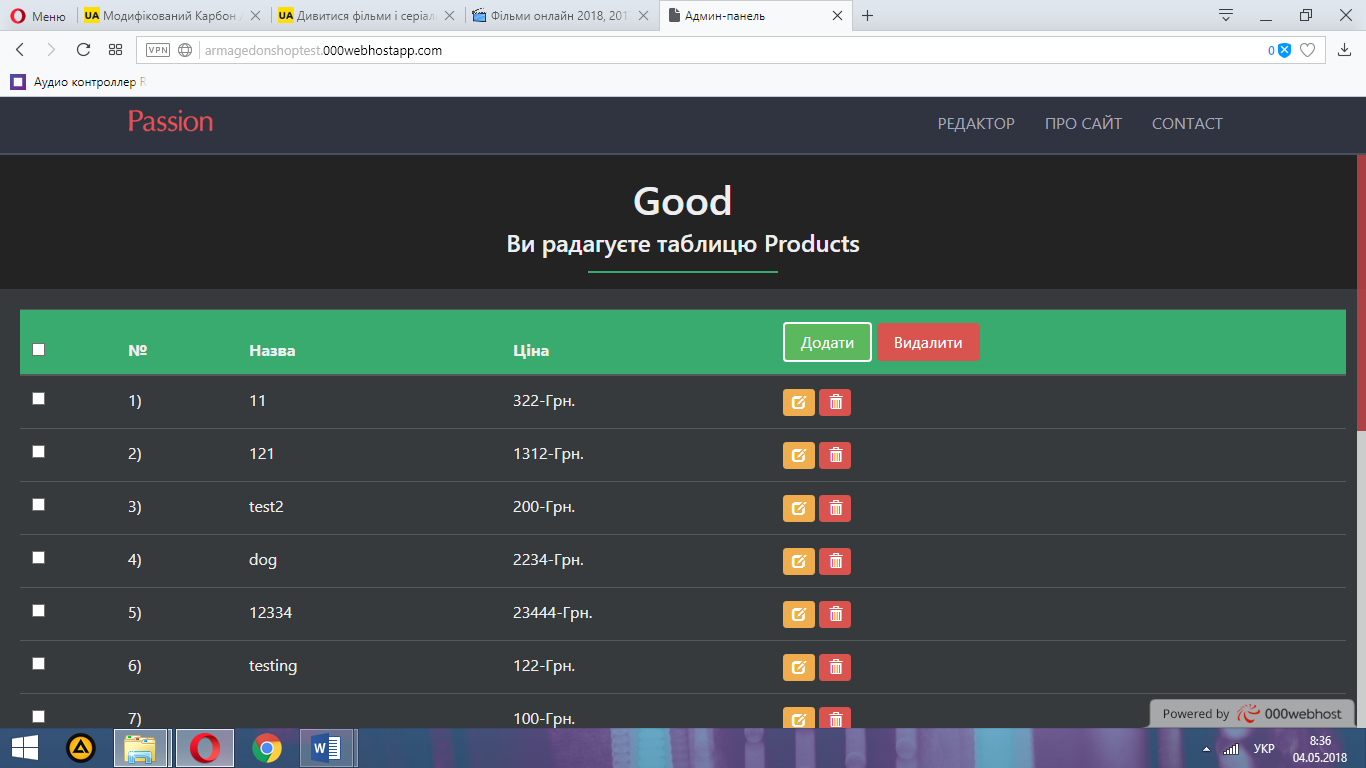Open Powered by 000webhost badge
1366x768 pixels.
pos(1252,714)
